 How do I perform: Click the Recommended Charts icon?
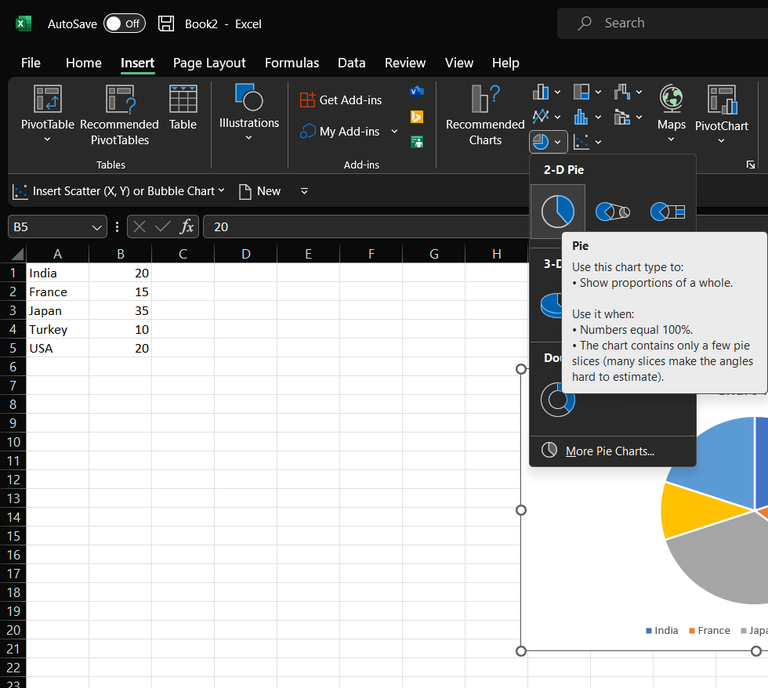[485, 100]
